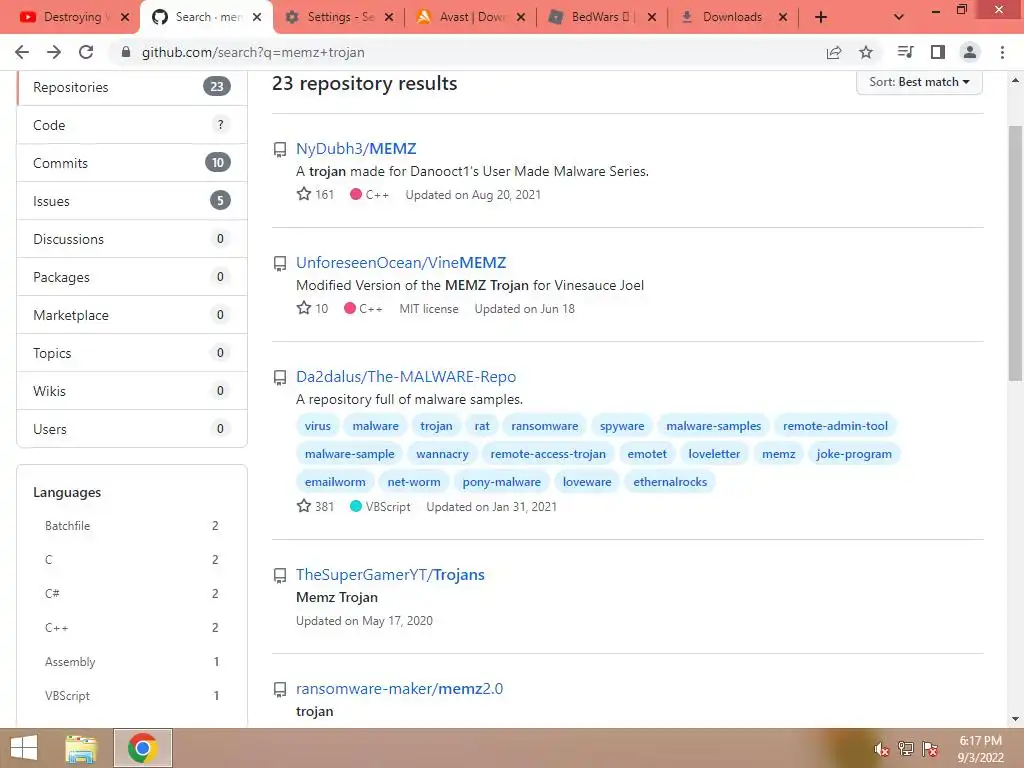The image size is (1024, 768).
Task: Select Discussions results filter
Action: [x=132, y=238]
